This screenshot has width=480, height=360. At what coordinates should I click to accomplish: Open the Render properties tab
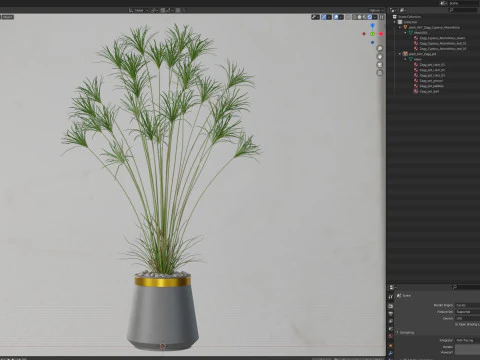click(391, 306)
